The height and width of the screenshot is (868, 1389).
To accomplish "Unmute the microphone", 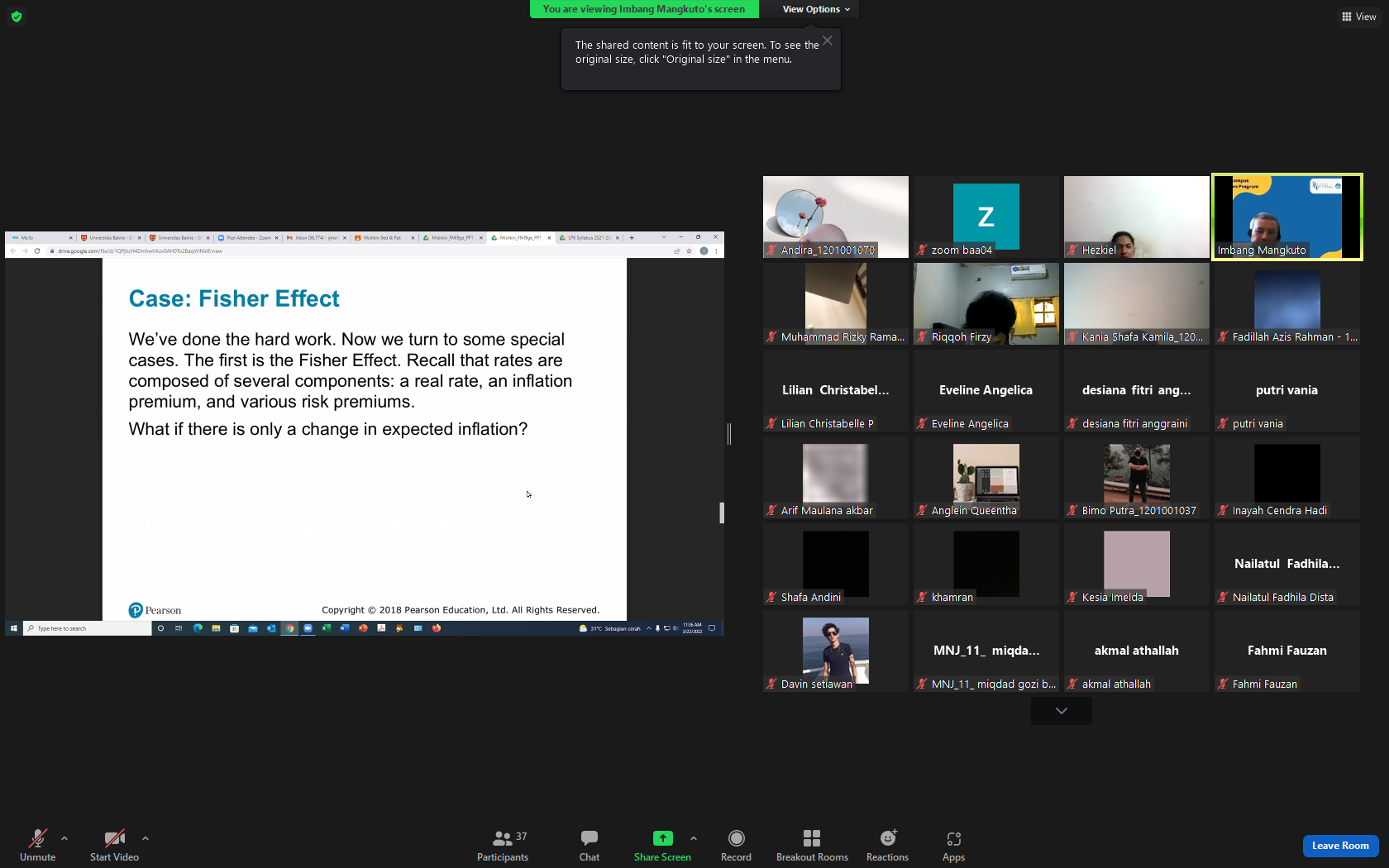I will [x=38, y=845].
